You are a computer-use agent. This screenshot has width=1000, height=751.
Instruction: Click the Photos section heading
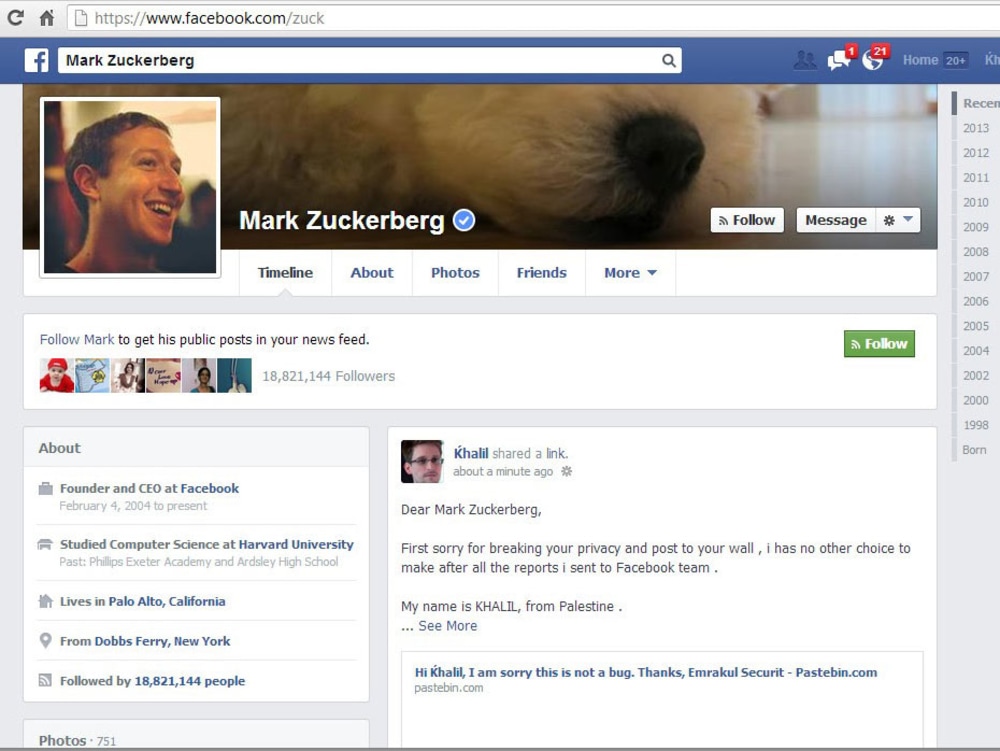tap(62, 740)
